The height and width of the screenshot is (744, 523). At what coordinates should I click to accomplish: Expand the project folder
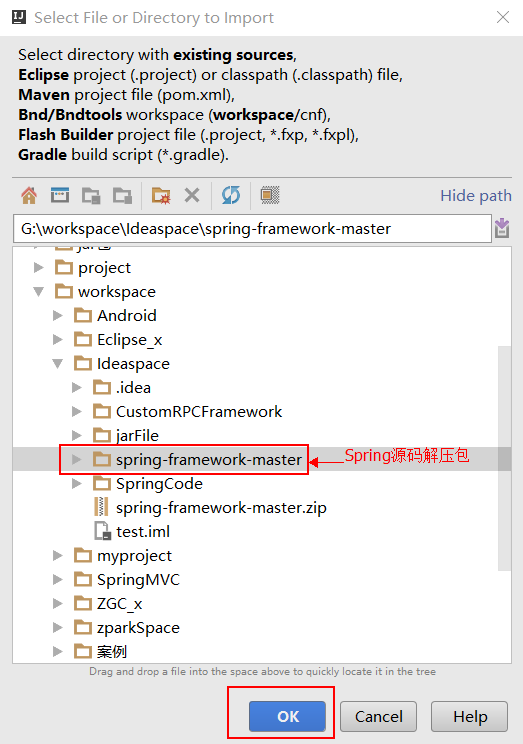(38, 268)
